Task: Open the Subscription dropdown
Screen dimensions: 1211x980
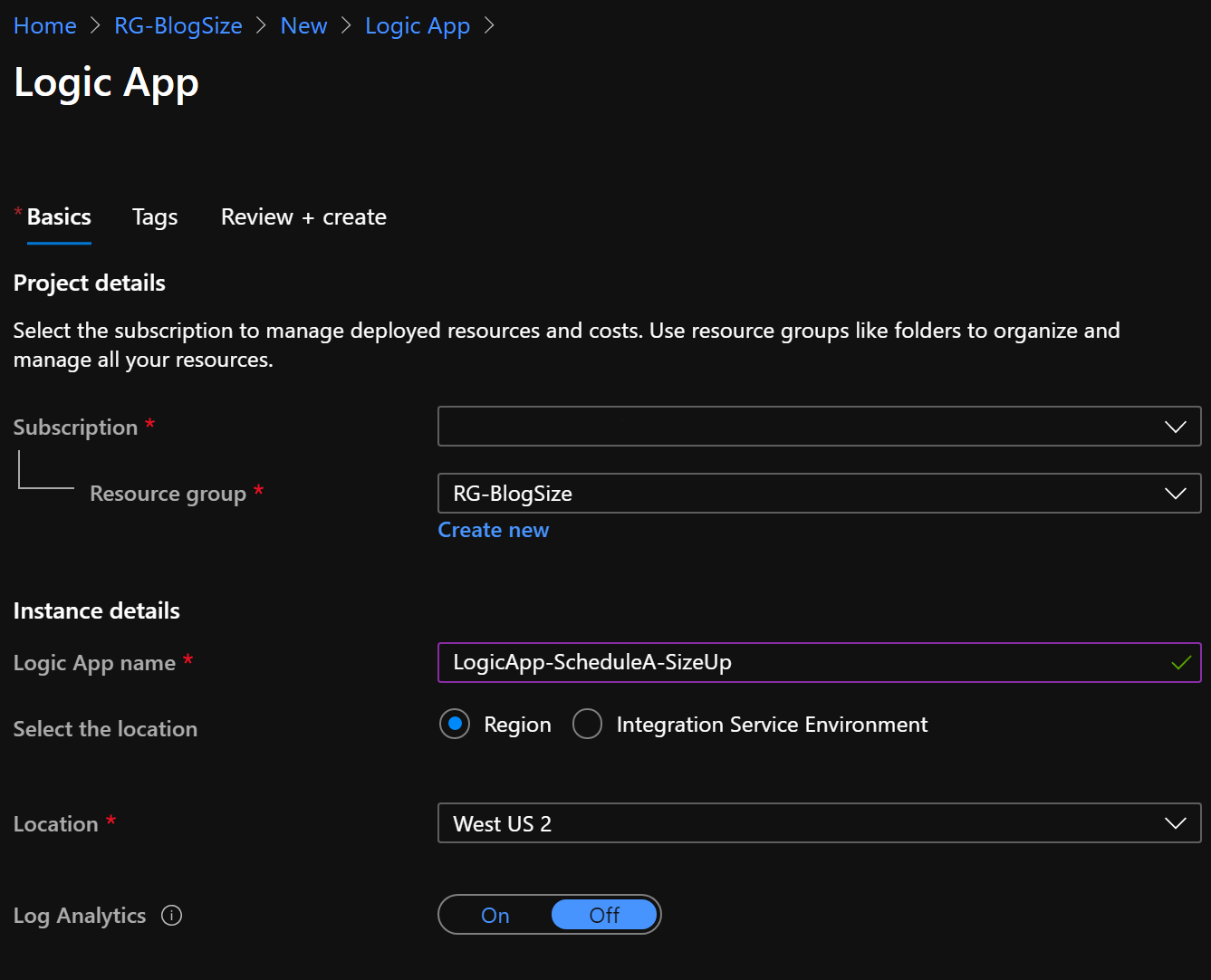Action: tap(819, 427)
